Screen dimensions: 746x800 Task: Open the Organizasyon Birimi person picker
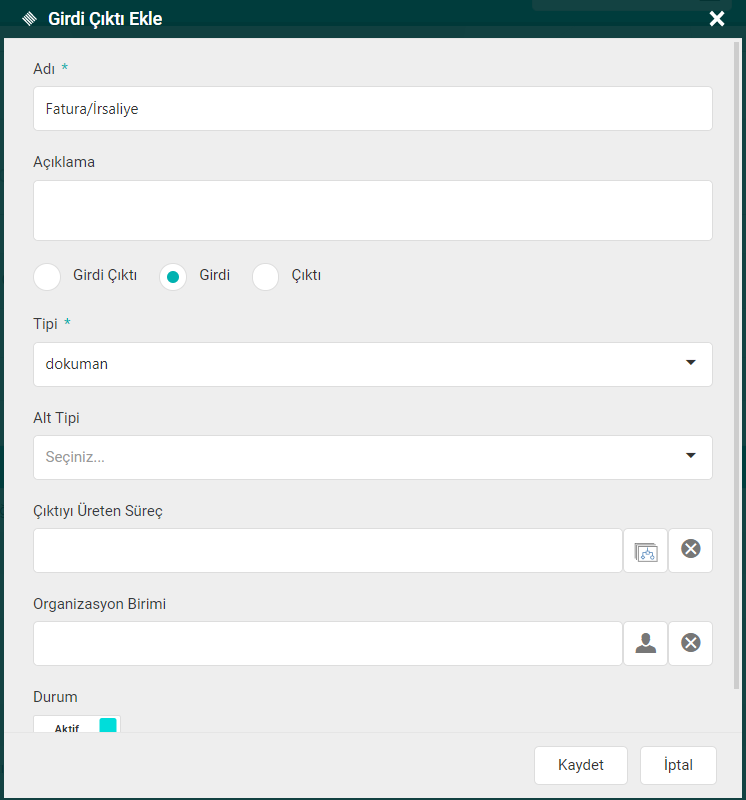tap(645, 643)
